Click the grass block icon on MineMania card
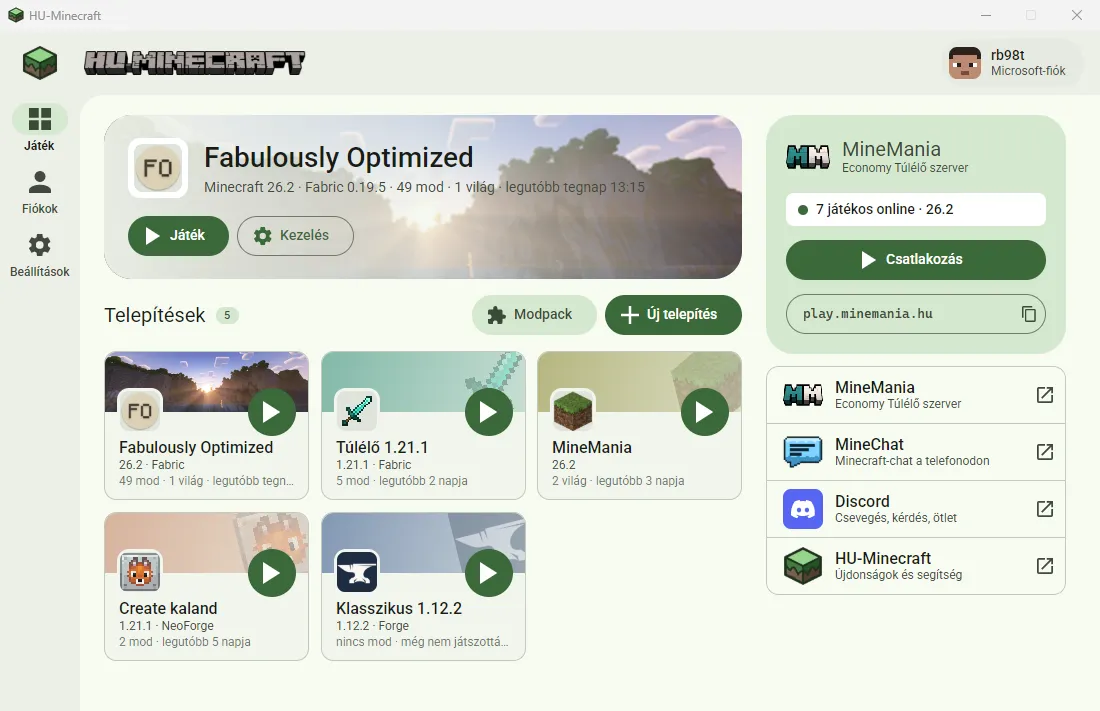Screen dimensions: 1100x711 click(573, 410)
